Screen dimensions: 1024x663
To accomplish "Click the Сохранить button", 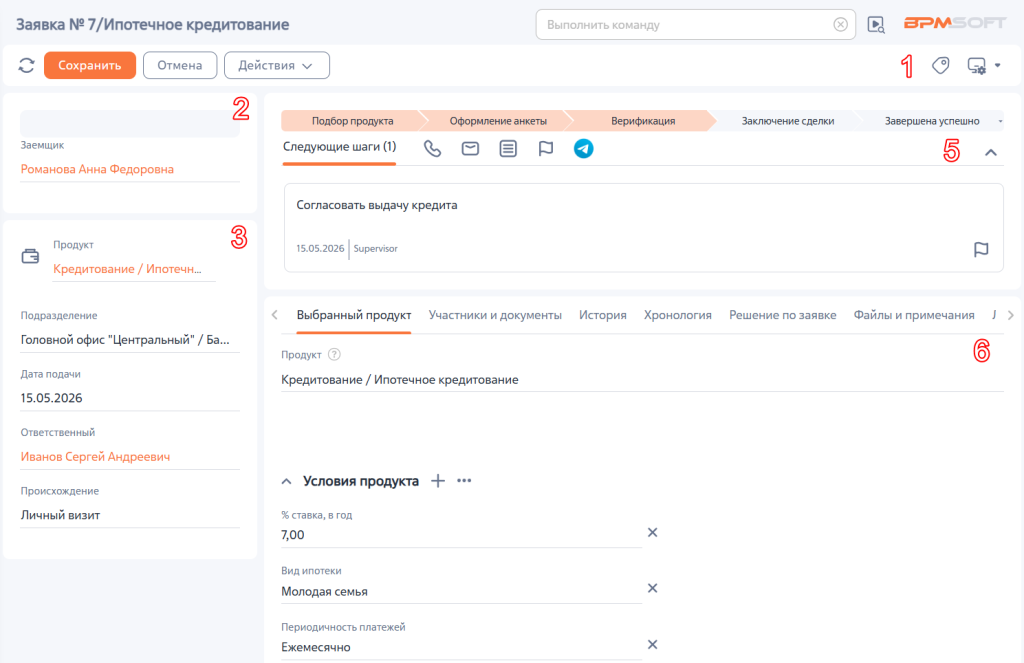I will (x=90, y=65).
